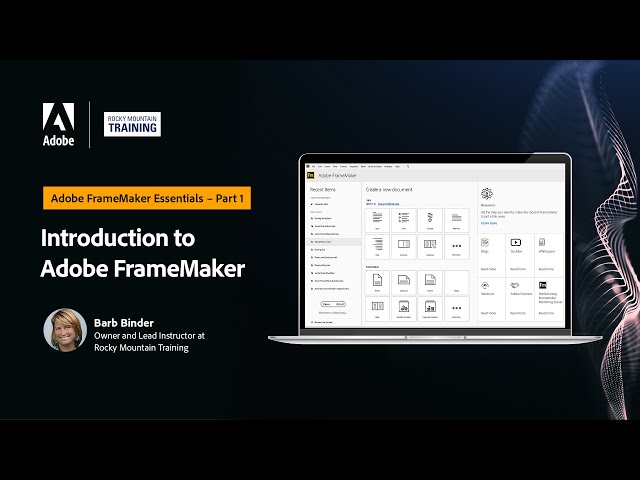Image resolution: width=640 pixels, height=480 pixels.
Task: Open more templates via first ellipsis tile
Action: point(457,247)
